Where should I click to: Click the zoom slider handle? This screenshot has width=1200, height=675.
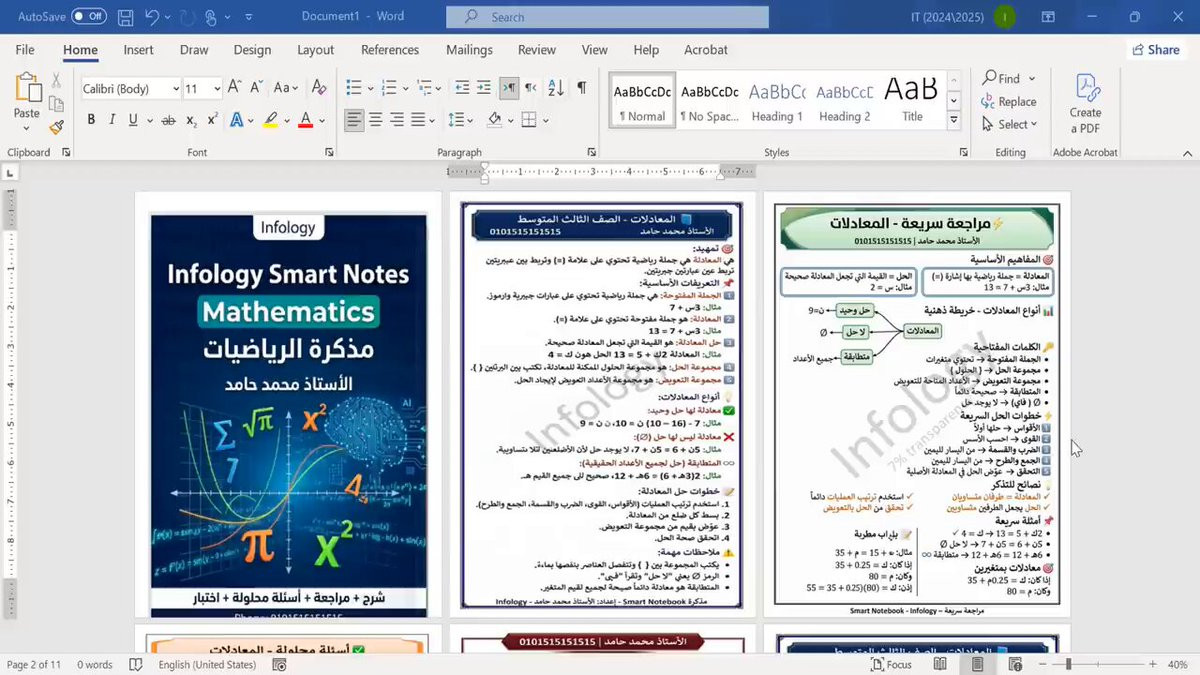pos(1068,664)
